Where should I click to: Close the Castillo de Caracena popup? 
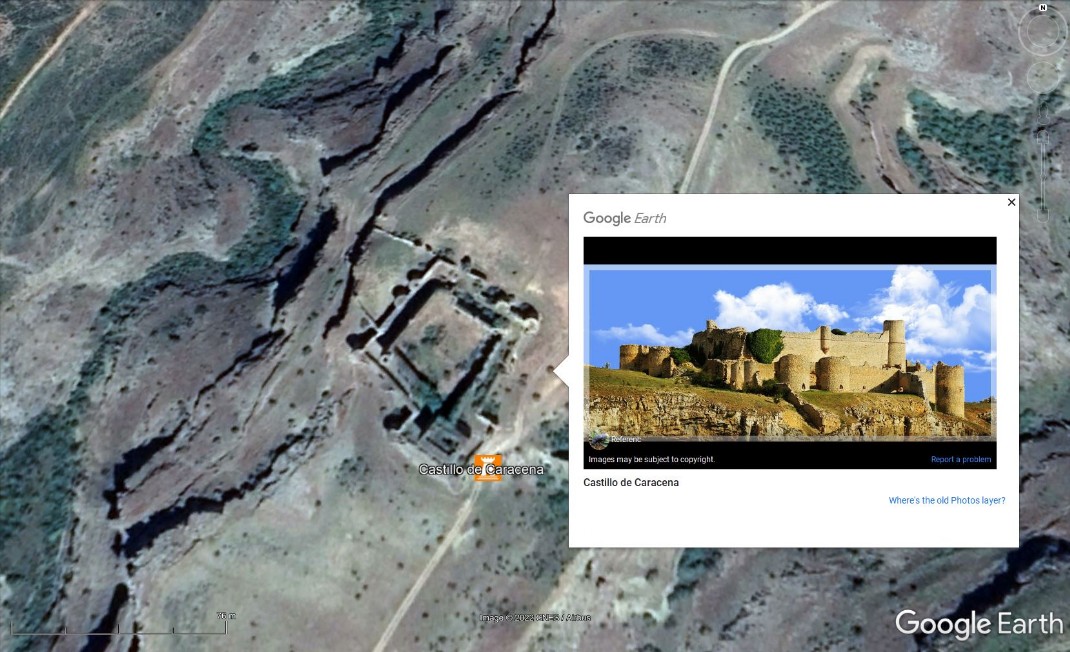[x=1011, y=202]
